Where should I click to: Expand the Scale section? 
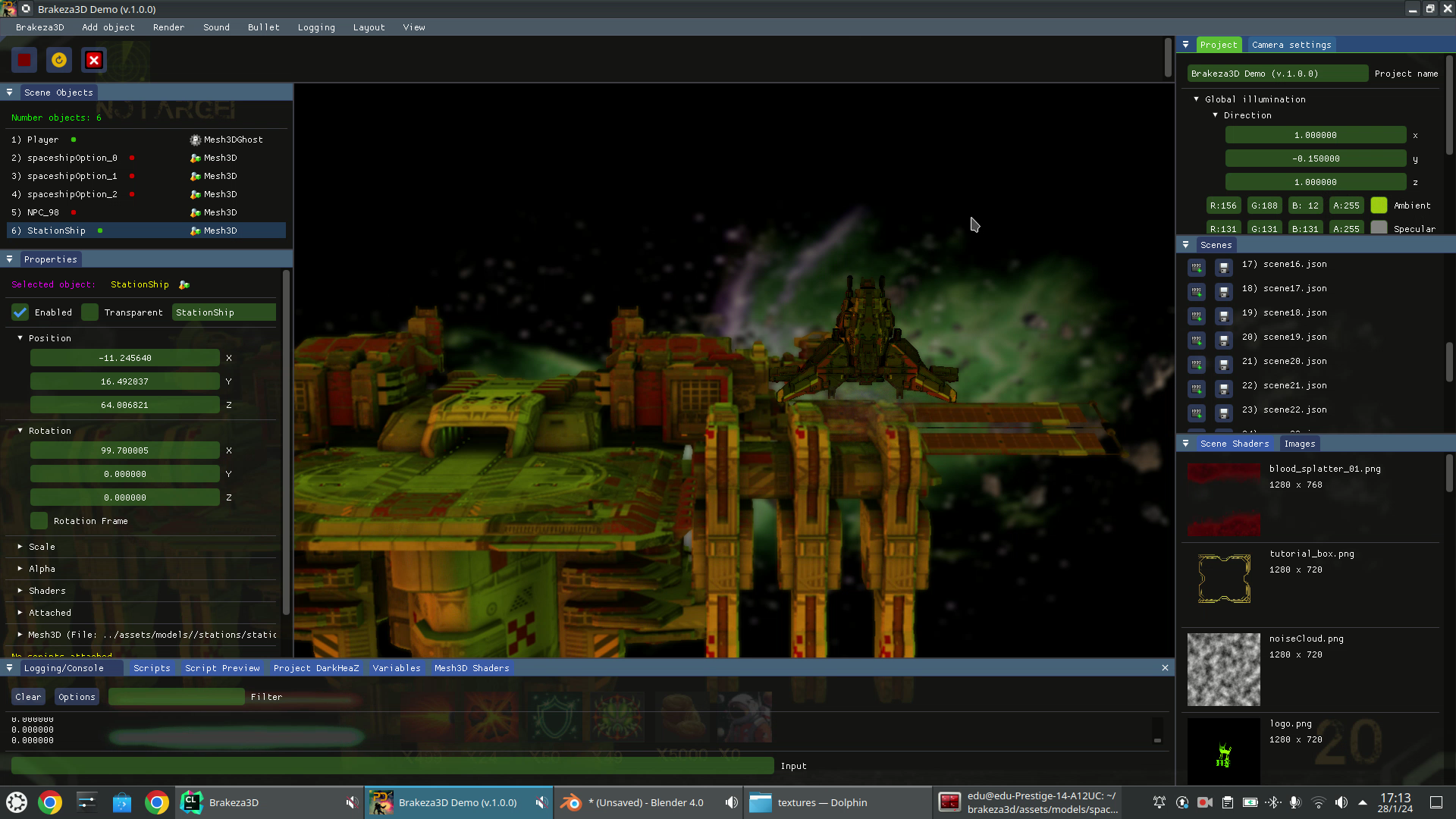[20, 547]
